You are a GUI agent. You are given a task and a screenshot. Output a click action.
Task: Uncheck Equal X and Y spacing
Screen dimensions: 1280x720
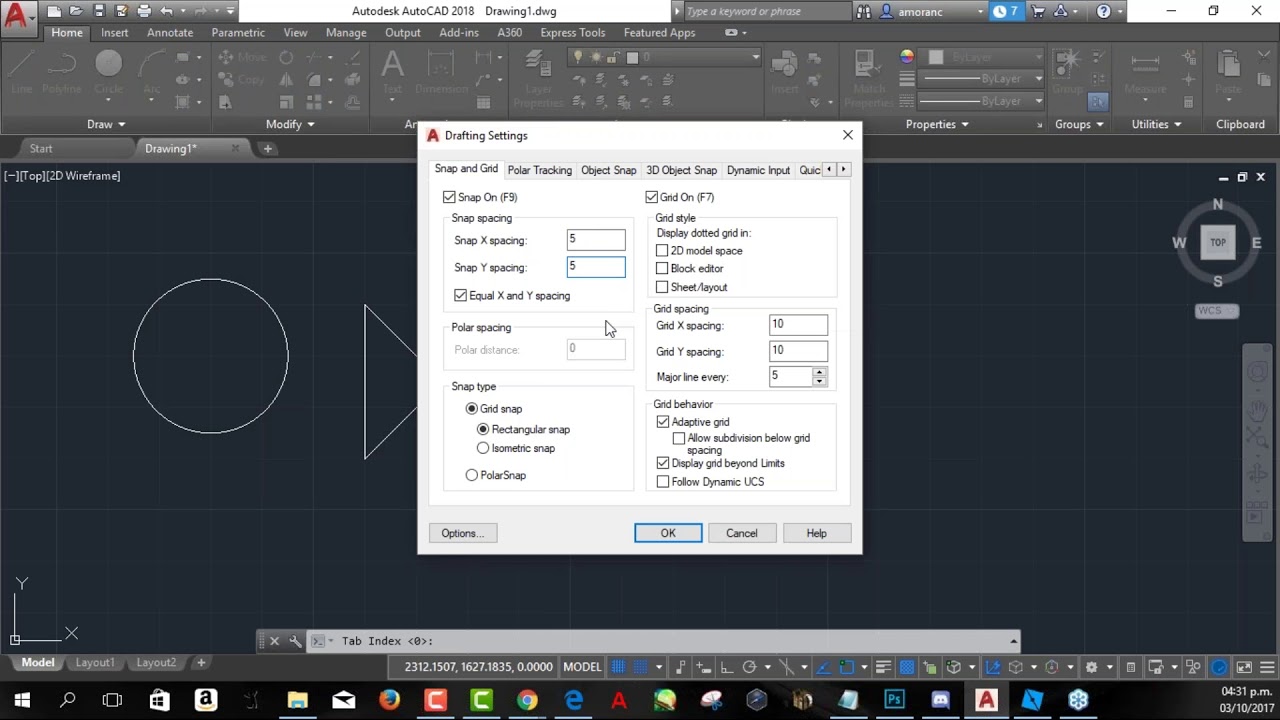460,295
